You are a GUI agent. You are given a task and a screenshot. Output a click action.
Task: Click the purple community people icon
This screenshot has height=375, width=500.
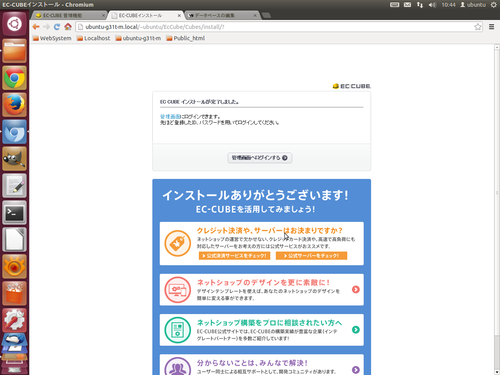178,366
